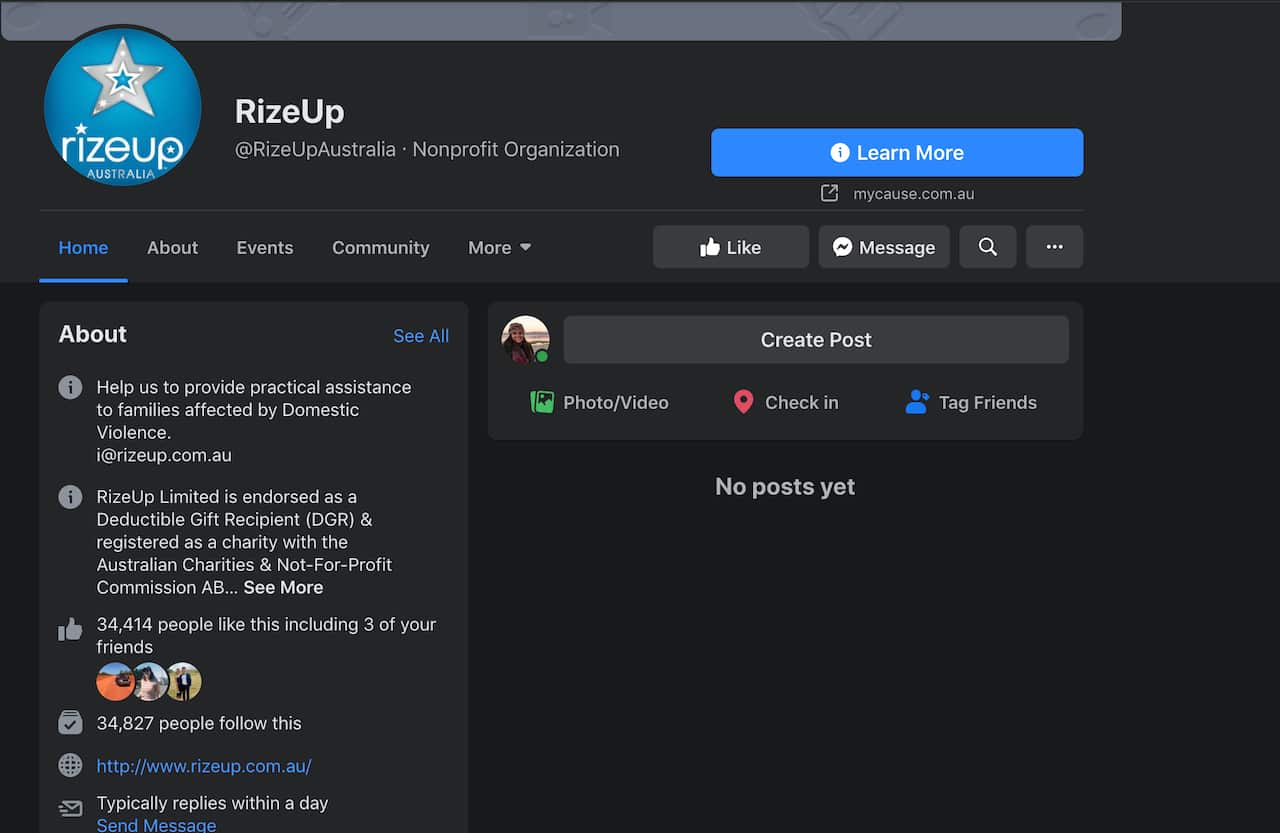Click the Messenger icon on the Message button
The height and width of the screenshot is (833, 1280).
(846, 246)
